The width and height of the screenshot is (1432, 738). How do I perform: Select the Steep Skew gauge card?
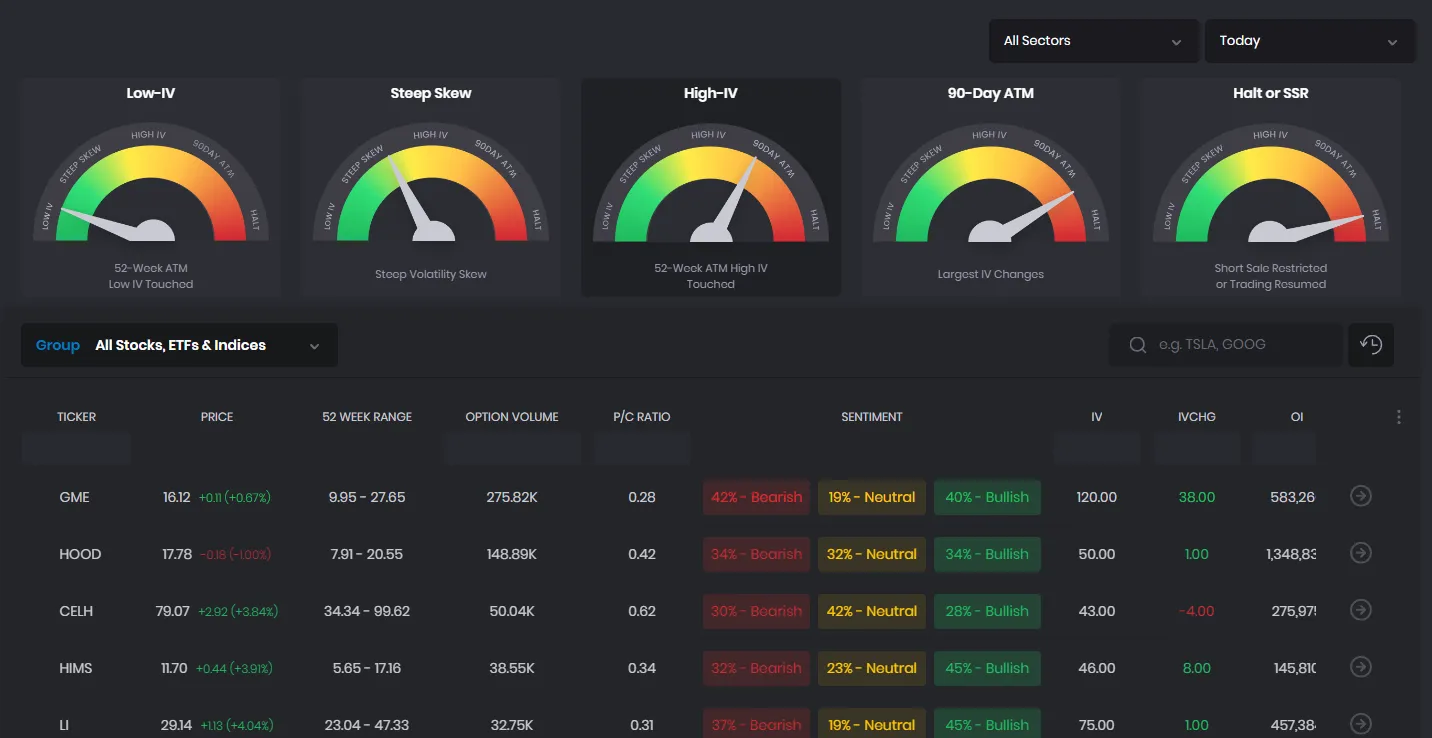tap(431, 188)
